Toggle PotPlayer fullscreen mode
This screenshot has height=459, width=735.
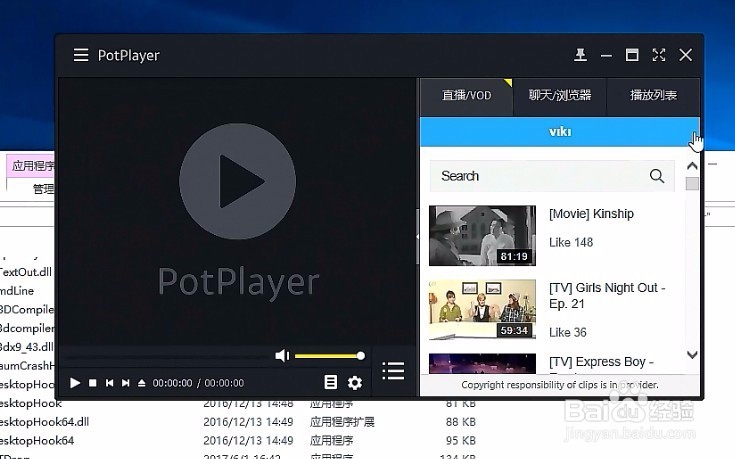point(659,55)
